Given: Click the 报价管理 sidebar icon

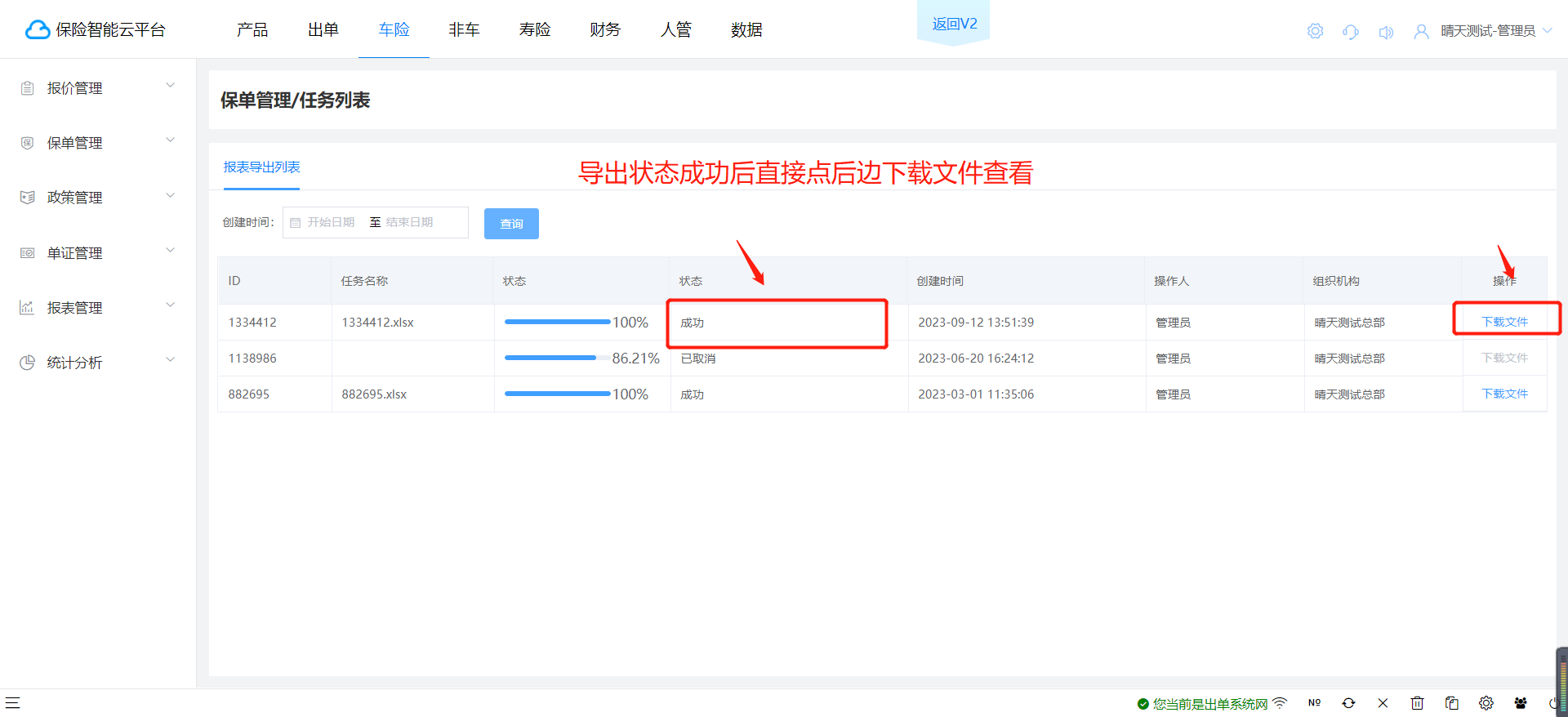Looking at the screenshot, I should pos(27,88).
